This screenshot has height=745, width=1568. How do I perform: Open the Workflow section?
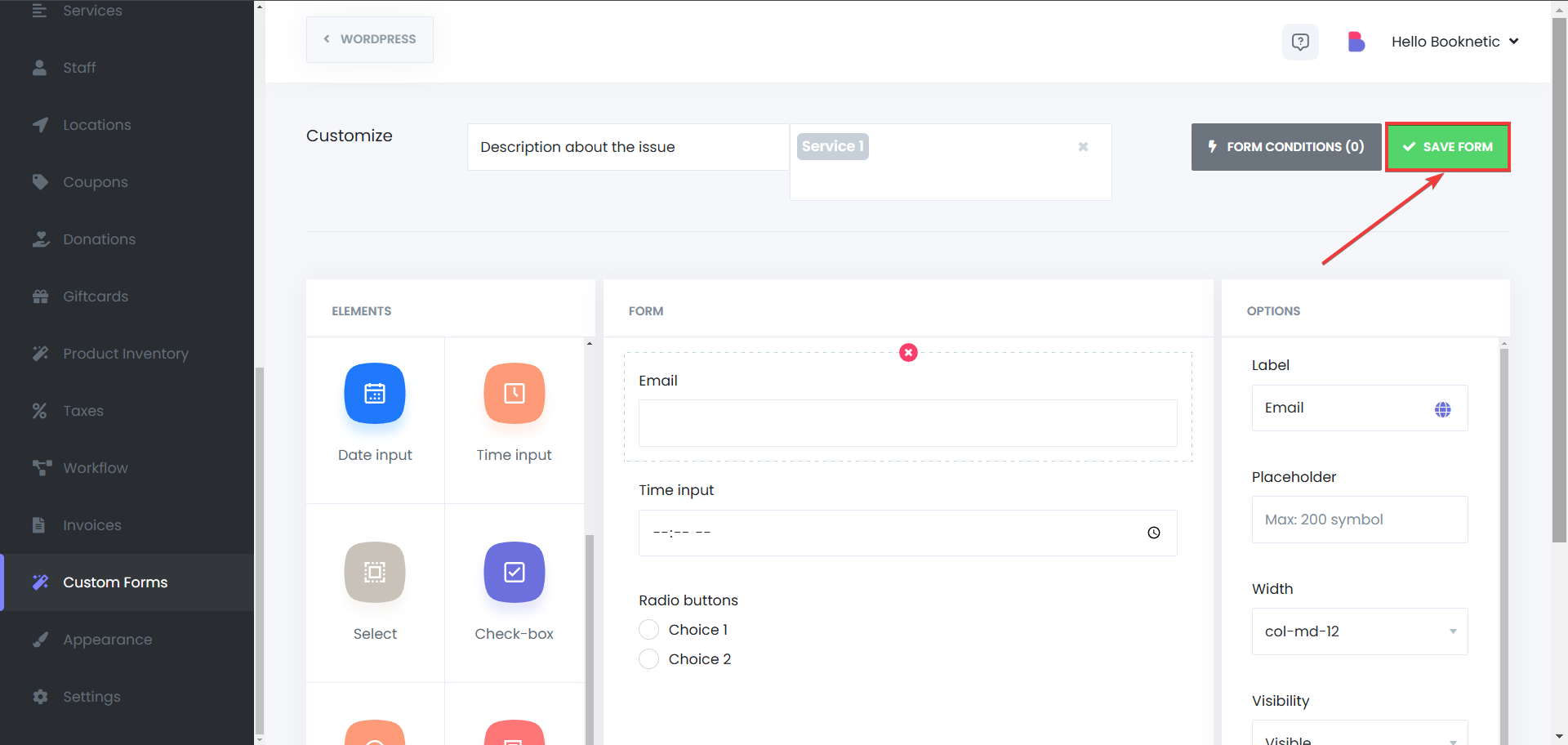(127, 468)
